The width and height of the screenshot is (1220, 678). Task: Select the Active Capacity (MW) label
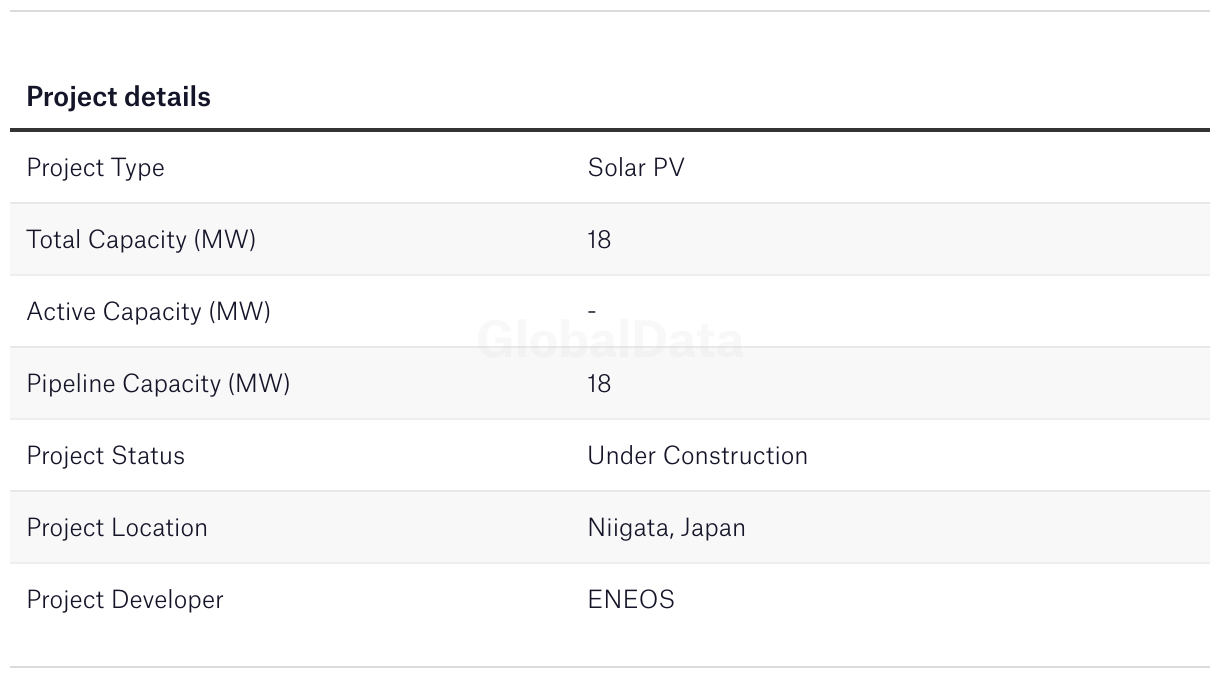(x=148, y=312)
